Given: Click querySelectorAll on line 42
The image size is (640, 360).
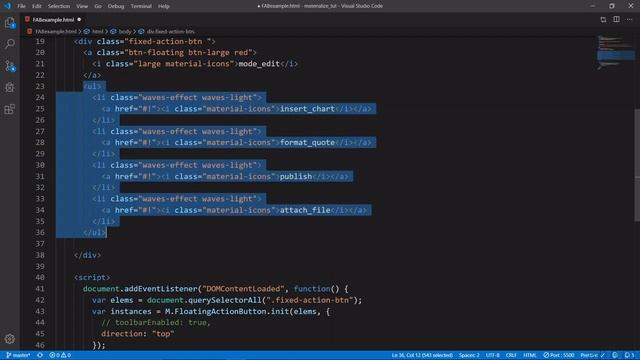Looking at the screenshot, I should (224, 300).
